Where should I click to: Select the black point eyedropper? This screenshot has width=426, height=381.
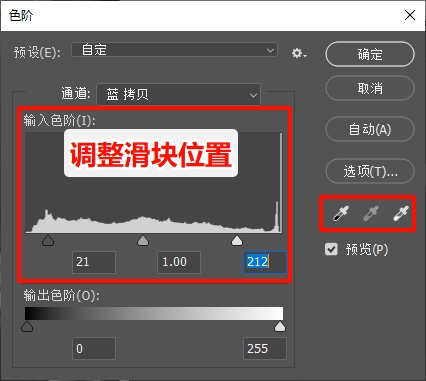coord(341,214)
